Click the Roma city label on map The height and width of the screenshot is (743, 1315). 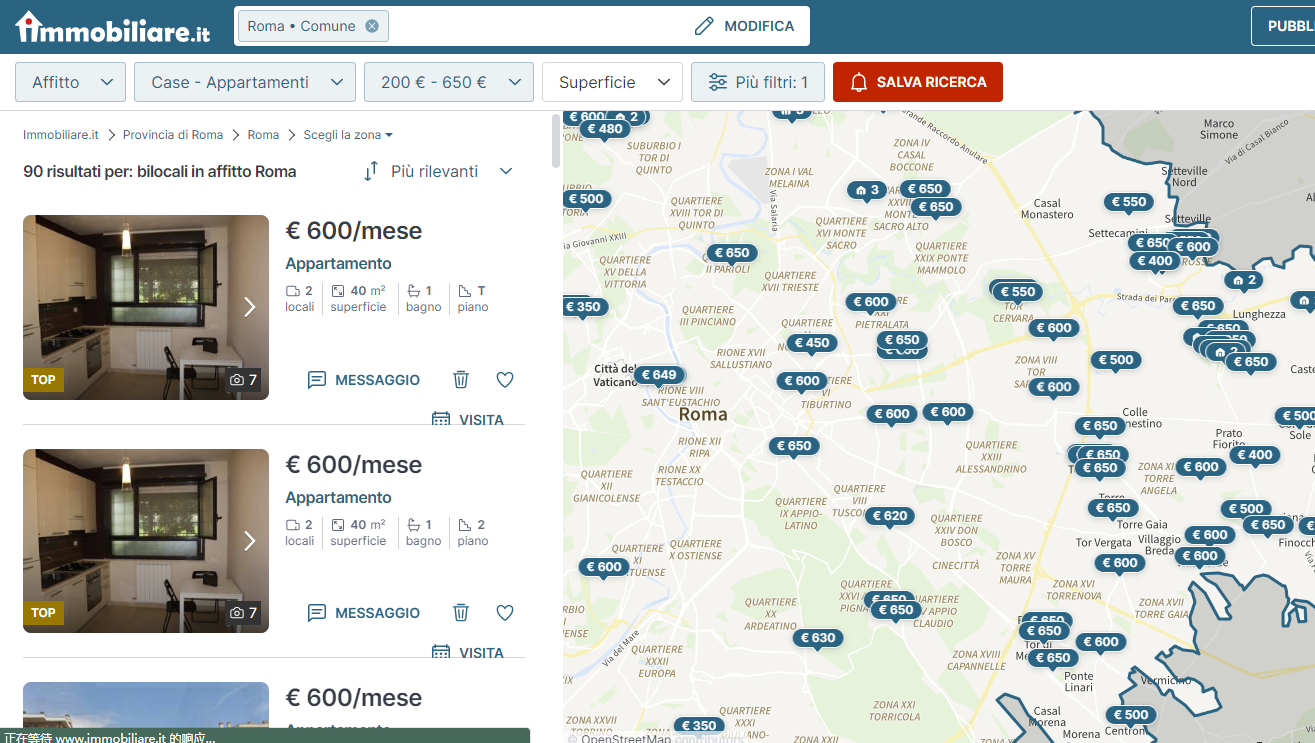pyautogui.click(x=703, y=414)
